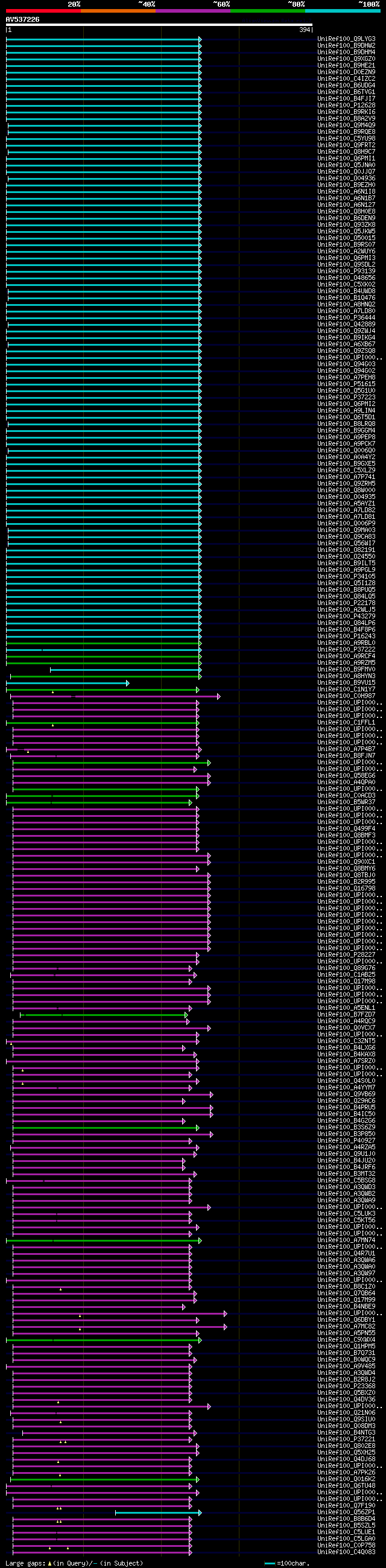Select the UniRef100_P28227 label
Image resolution: width=386 pixels, height=1568 pixels.
coord(346,955)
